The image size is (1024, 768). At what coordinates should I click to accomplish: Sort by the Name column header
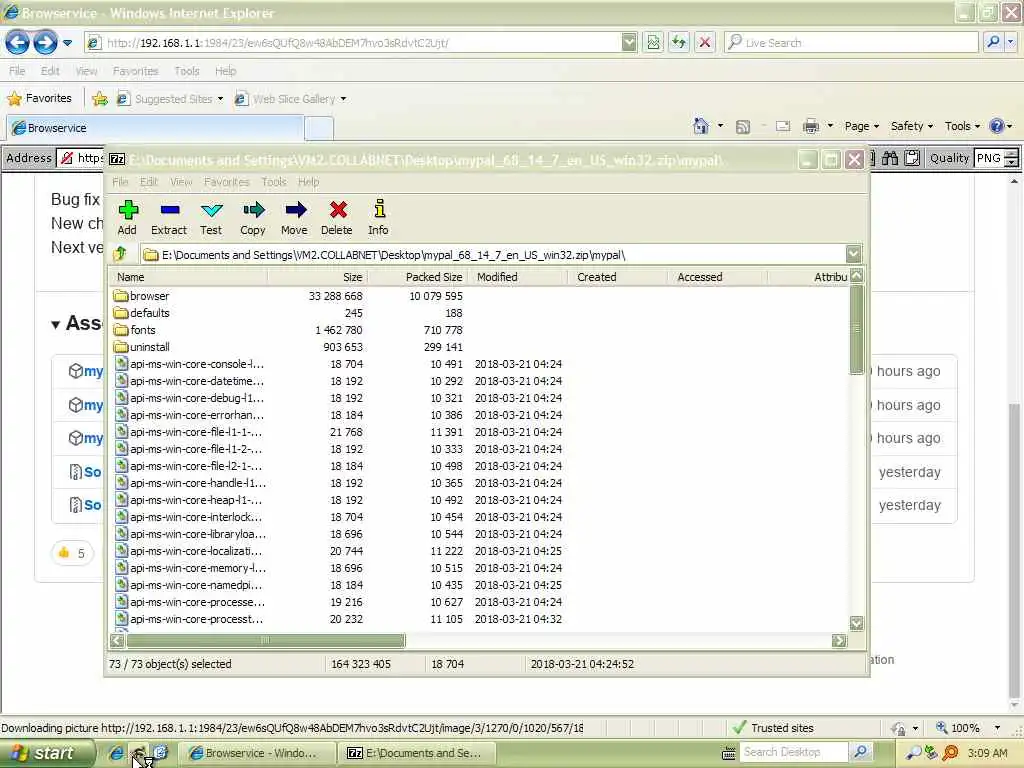(x=189, y=277)
